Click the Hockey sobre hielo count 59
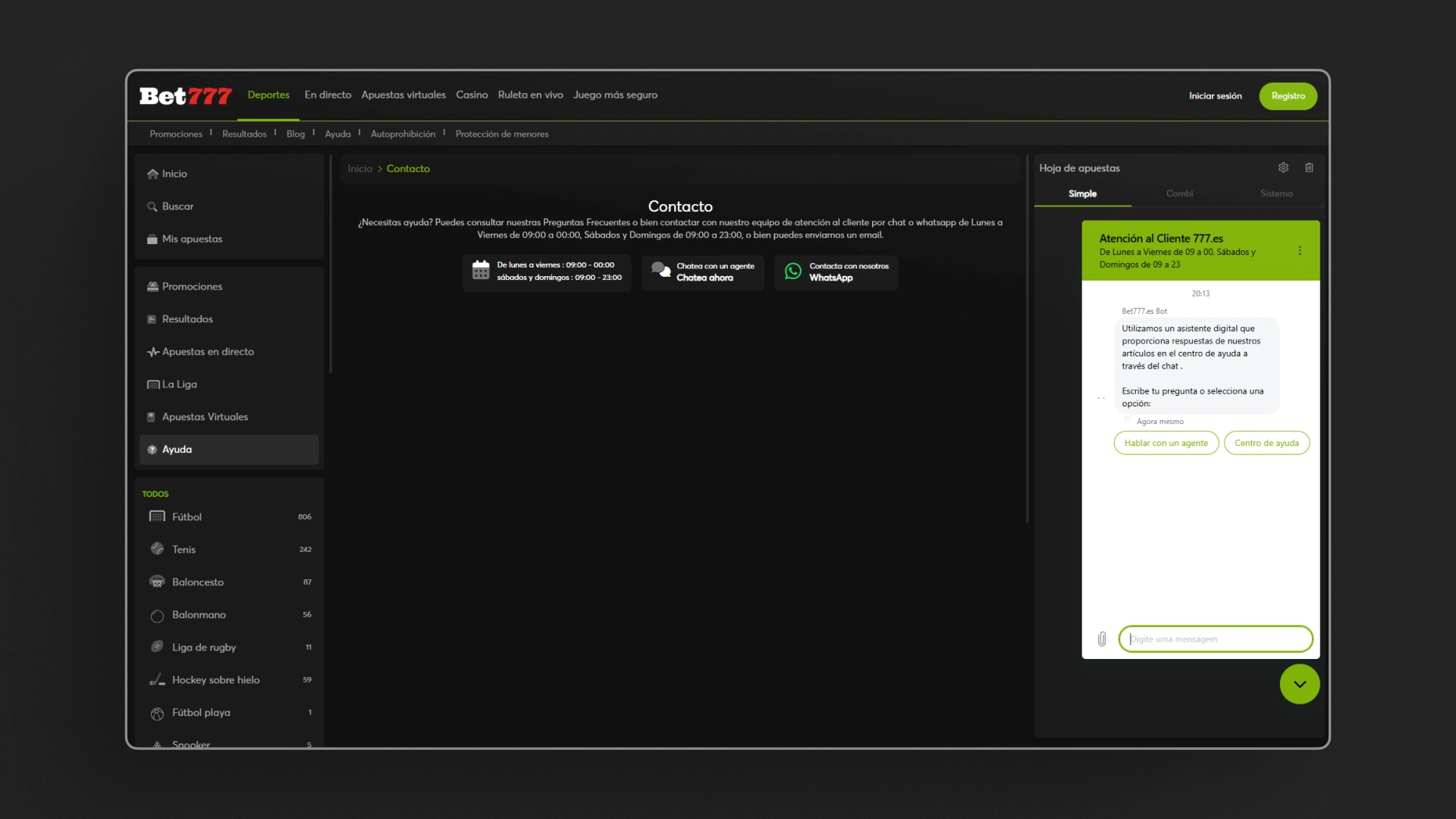 pos(307,680)
